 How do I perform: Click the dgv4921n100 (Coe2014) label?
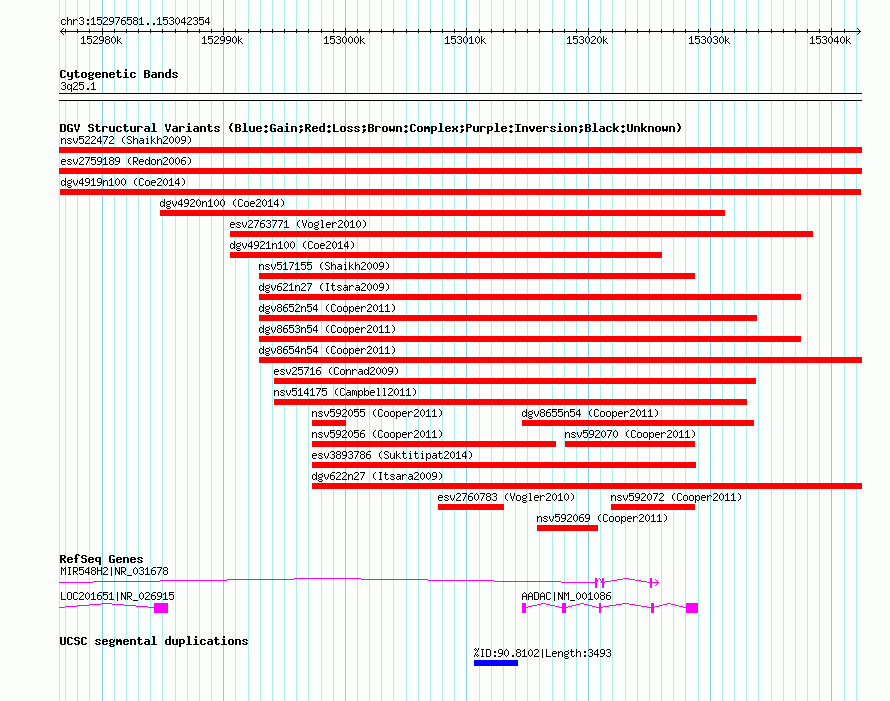[x=292, y=245]
